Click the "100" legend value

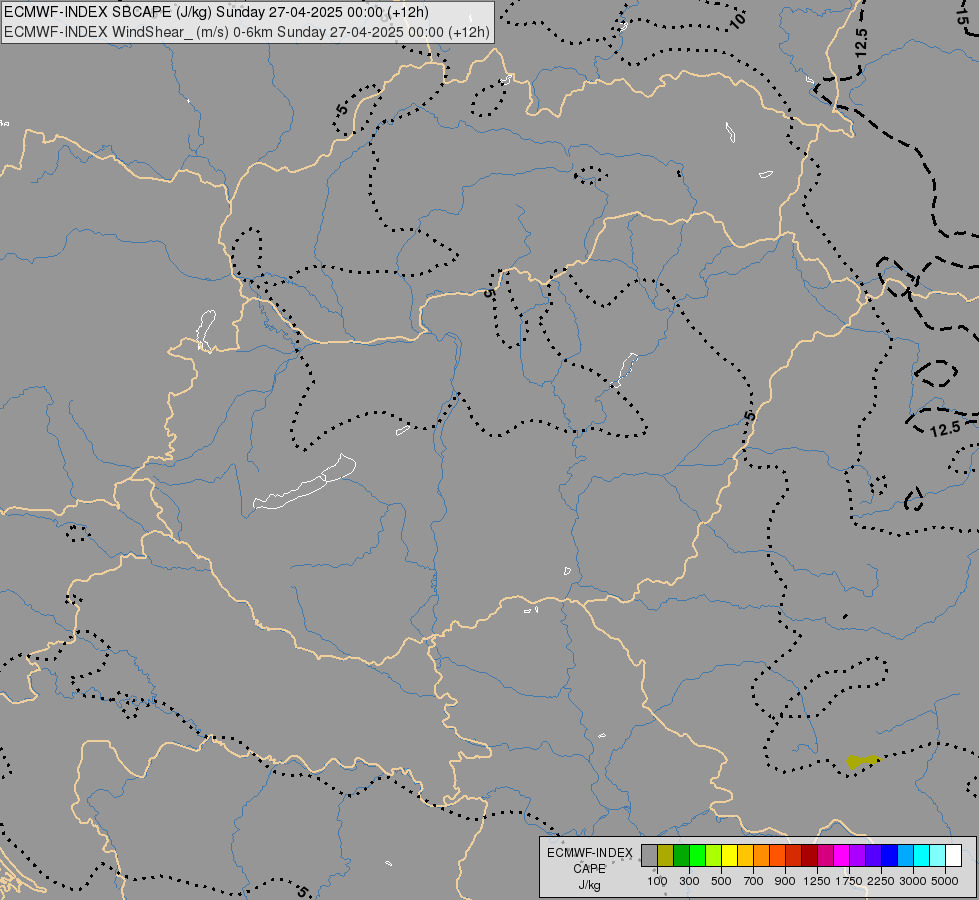coord(657,881)
